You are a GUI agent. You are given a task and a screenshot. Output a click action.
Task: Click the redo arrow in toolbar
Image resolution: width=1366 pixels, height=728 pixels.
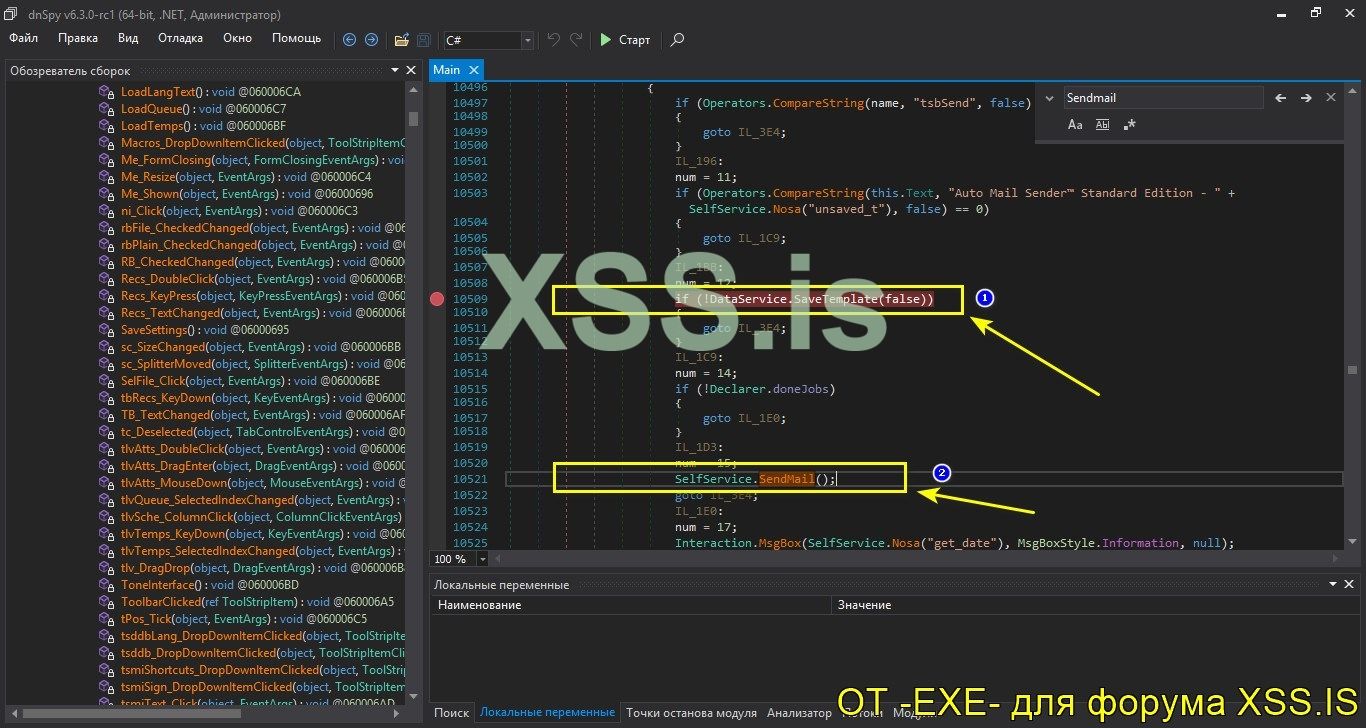tap(576, 40)
